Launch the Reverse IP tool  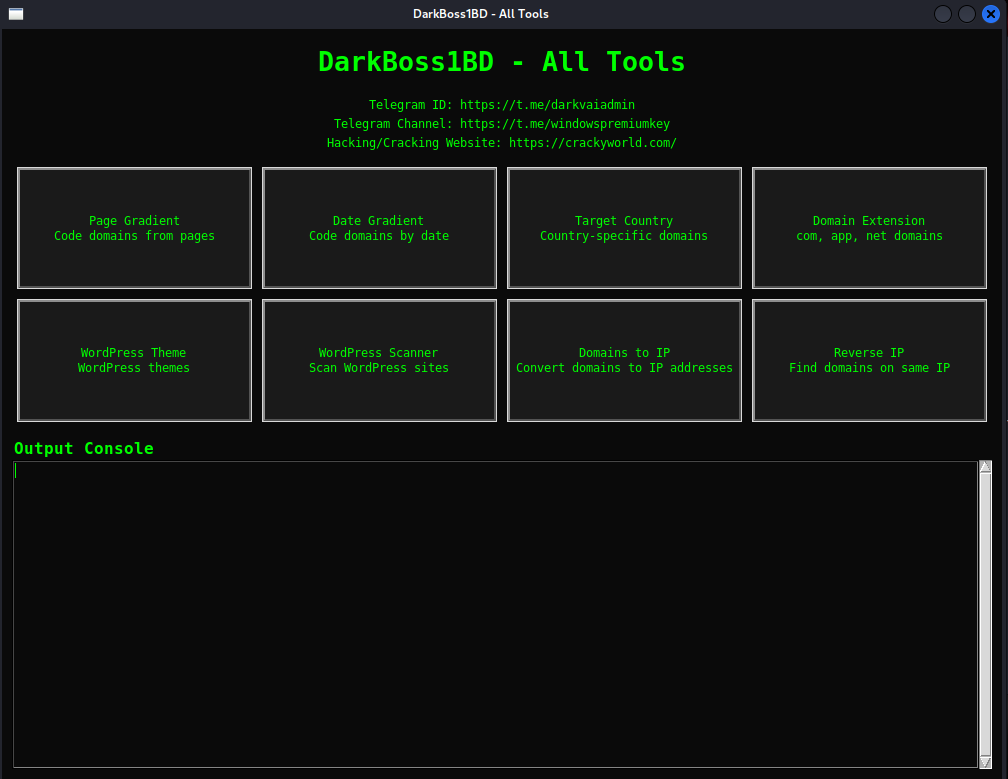(869, 361)
